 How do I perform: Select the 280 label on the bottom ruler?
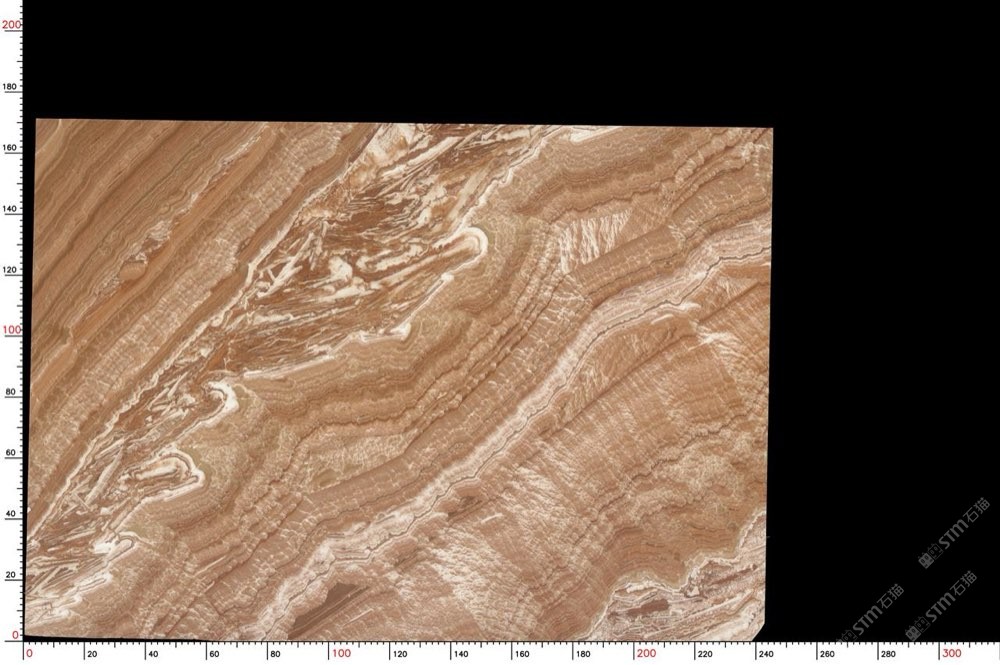889,654
